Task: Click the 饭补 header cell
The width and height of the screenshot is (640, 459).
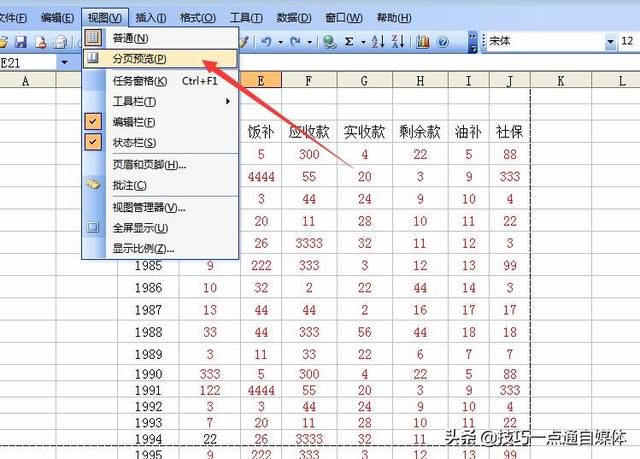Action: pos(261,132)
